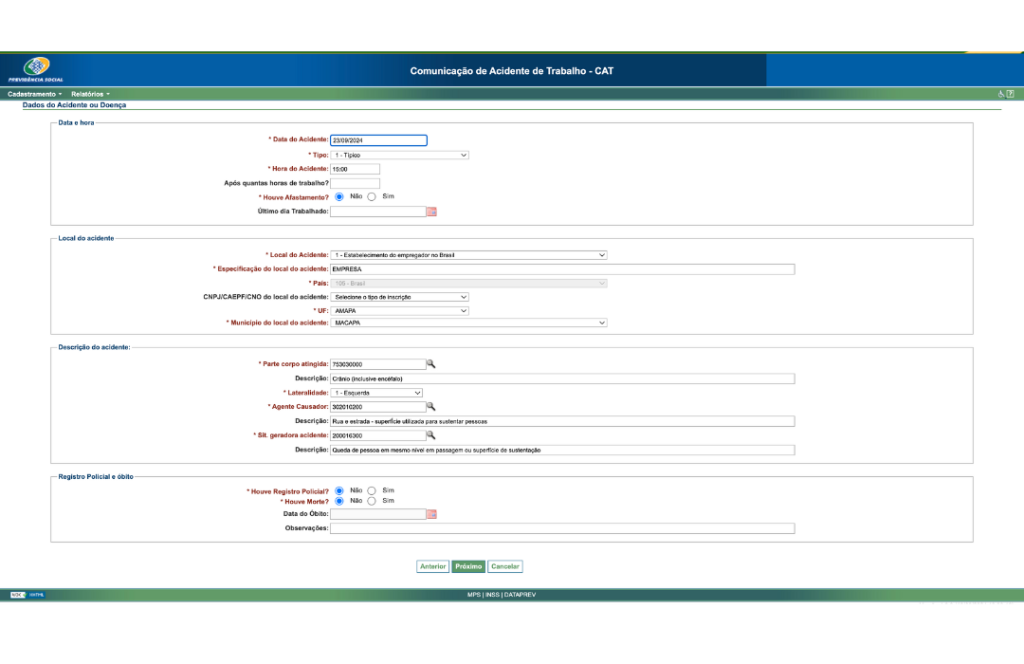Screen dimensions: 1024x664
Task: Click the Observações text field
Action: [562, 528]
